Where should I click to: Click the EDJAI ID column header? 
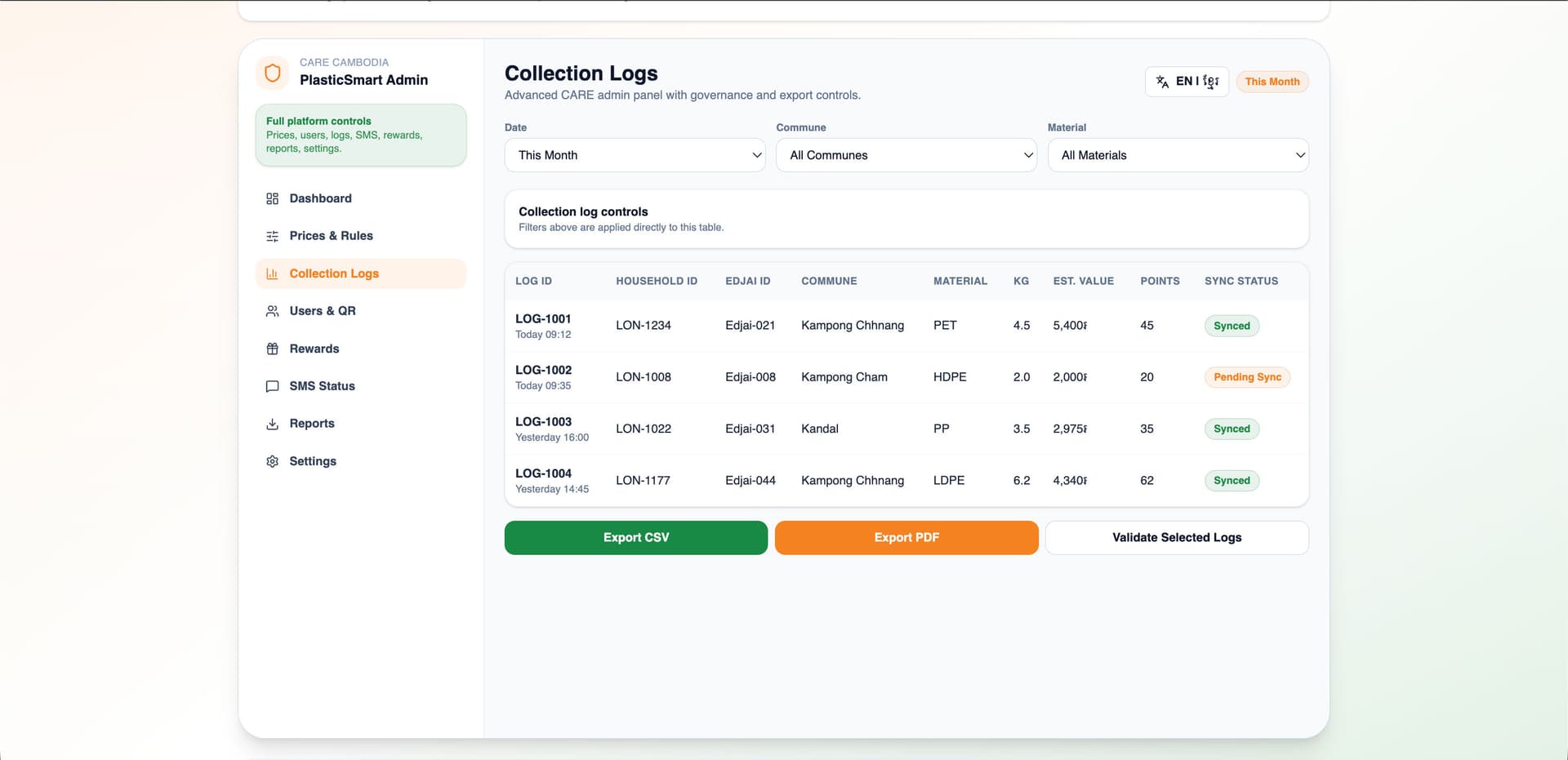click(x=748, y=281)
